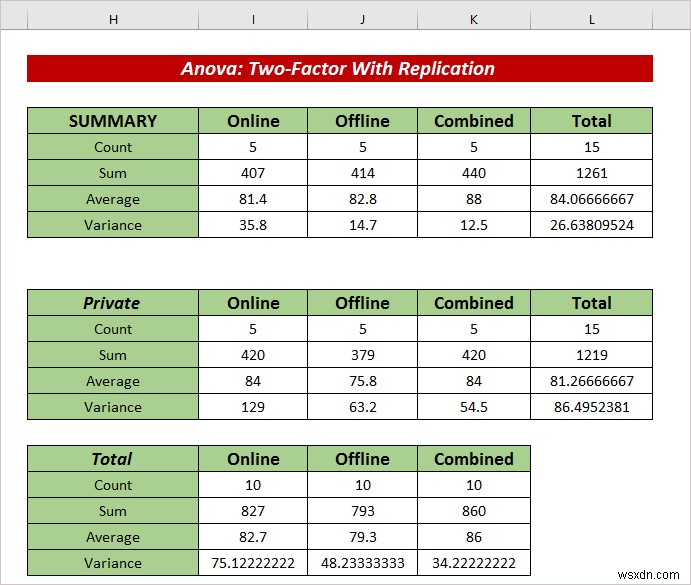Click the cell showing 48.23333333
The width and height of the screenshot is (691, 585).
click(362, 563)
